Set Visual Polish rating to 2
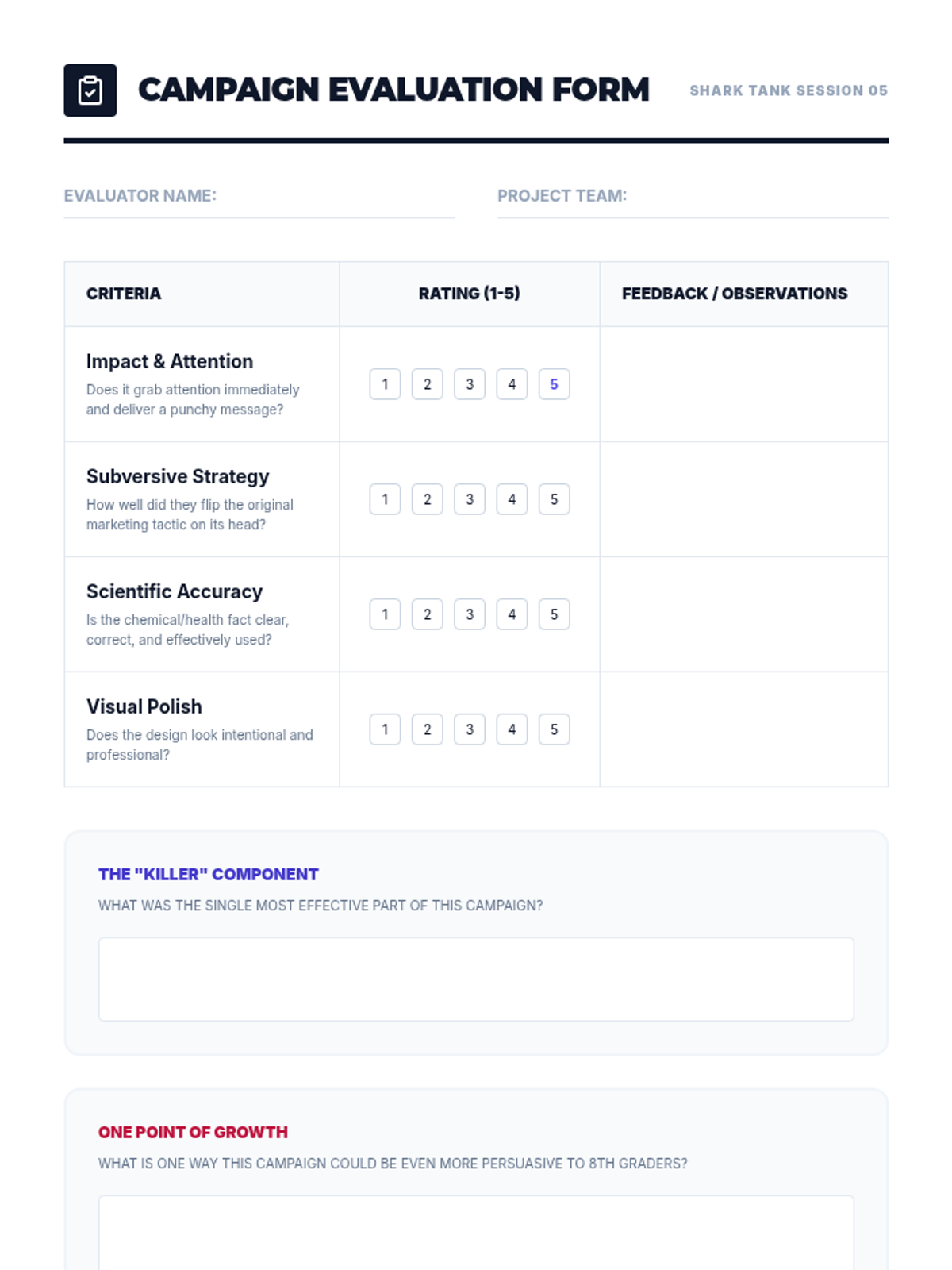The image size is (952, 1270). point(427,729)
